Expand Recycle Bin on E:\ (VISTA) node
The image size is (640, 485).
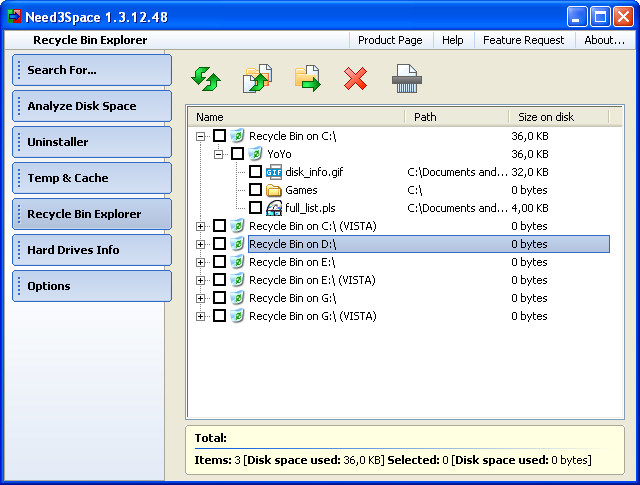(x=200, y=280)
